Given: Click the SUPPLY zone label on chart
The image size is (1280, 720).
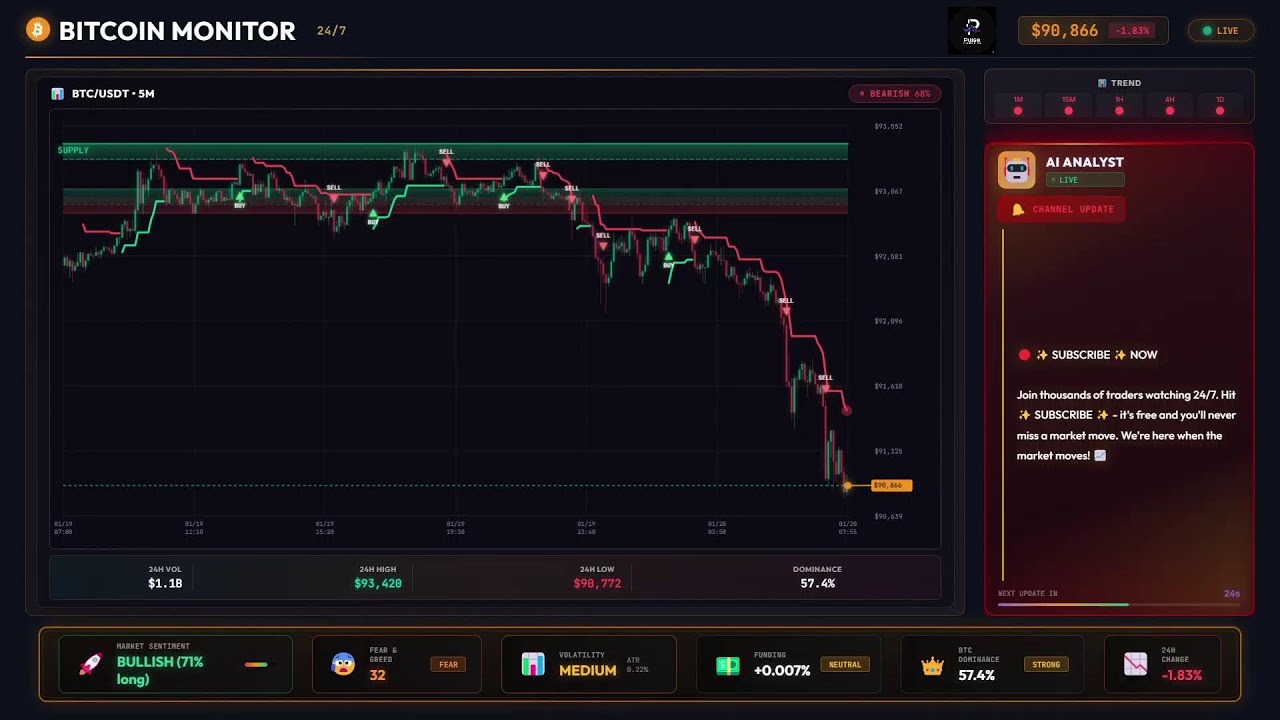Looking at the screenshot, I should coord(73,150).
